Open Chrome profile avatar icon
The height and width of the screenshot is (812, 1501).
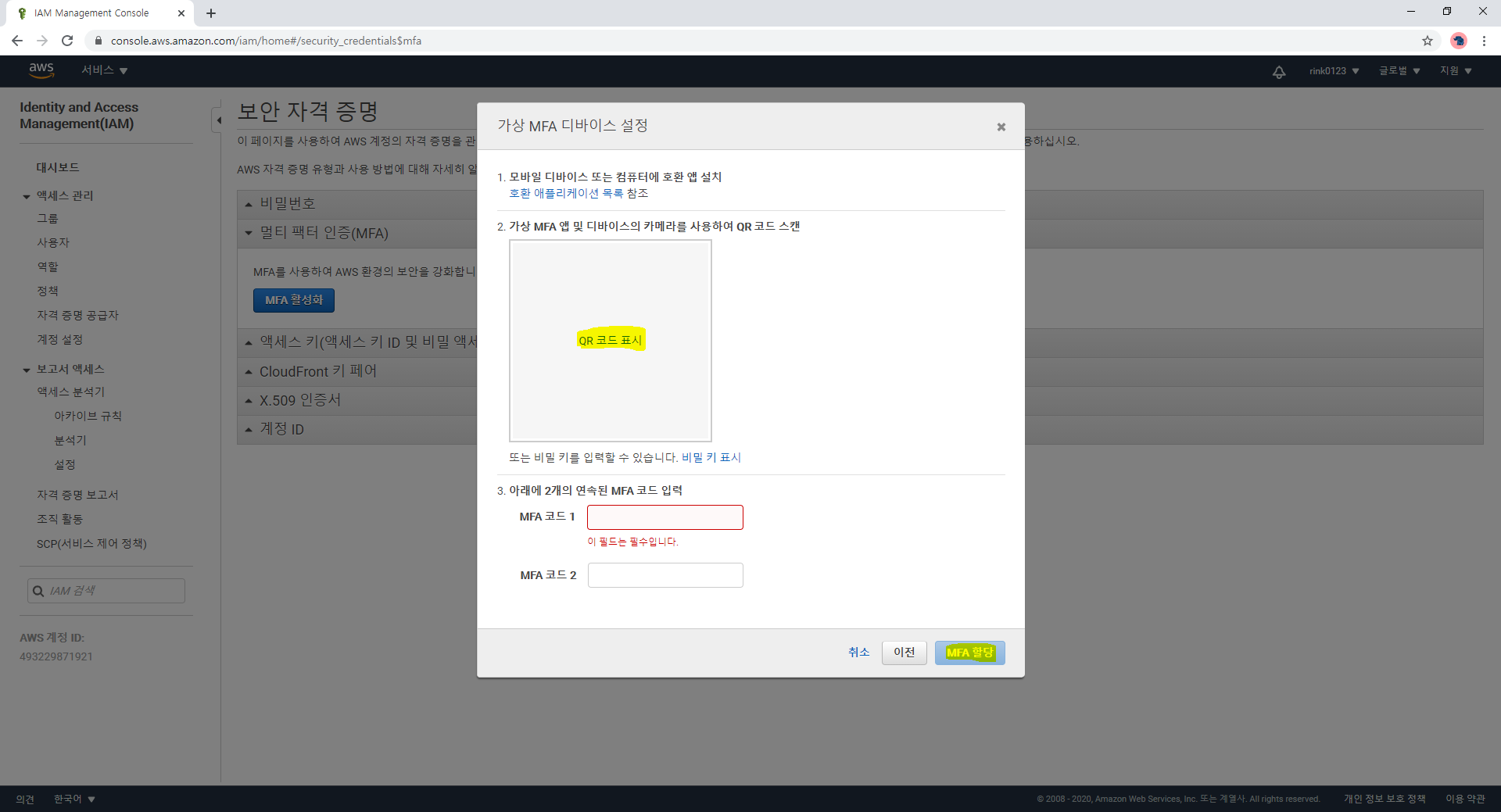[x=1458, y=41]
